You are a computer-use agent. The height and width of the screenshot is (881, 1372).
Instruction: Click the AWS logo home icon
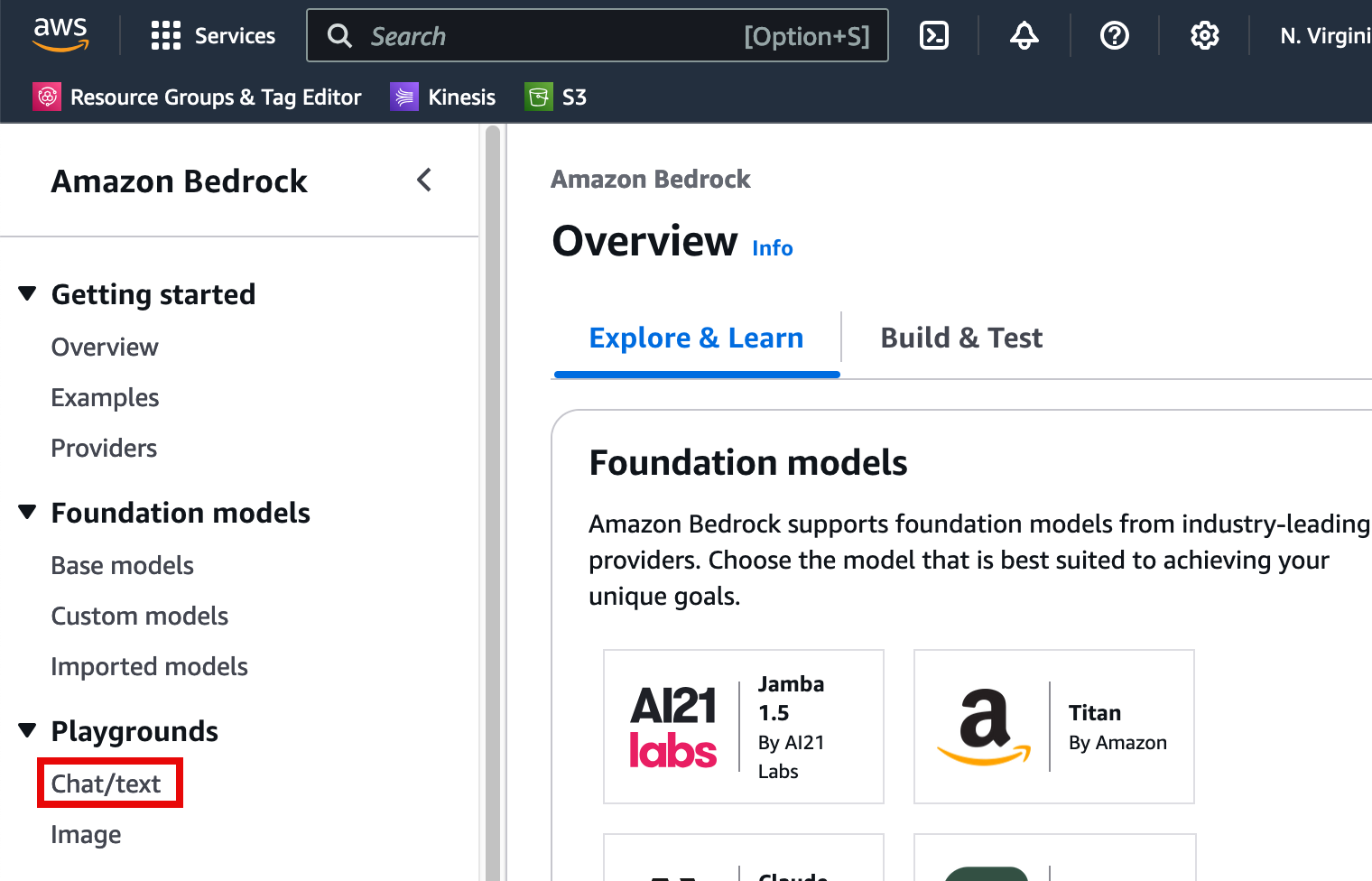click(x=60, y=35)
